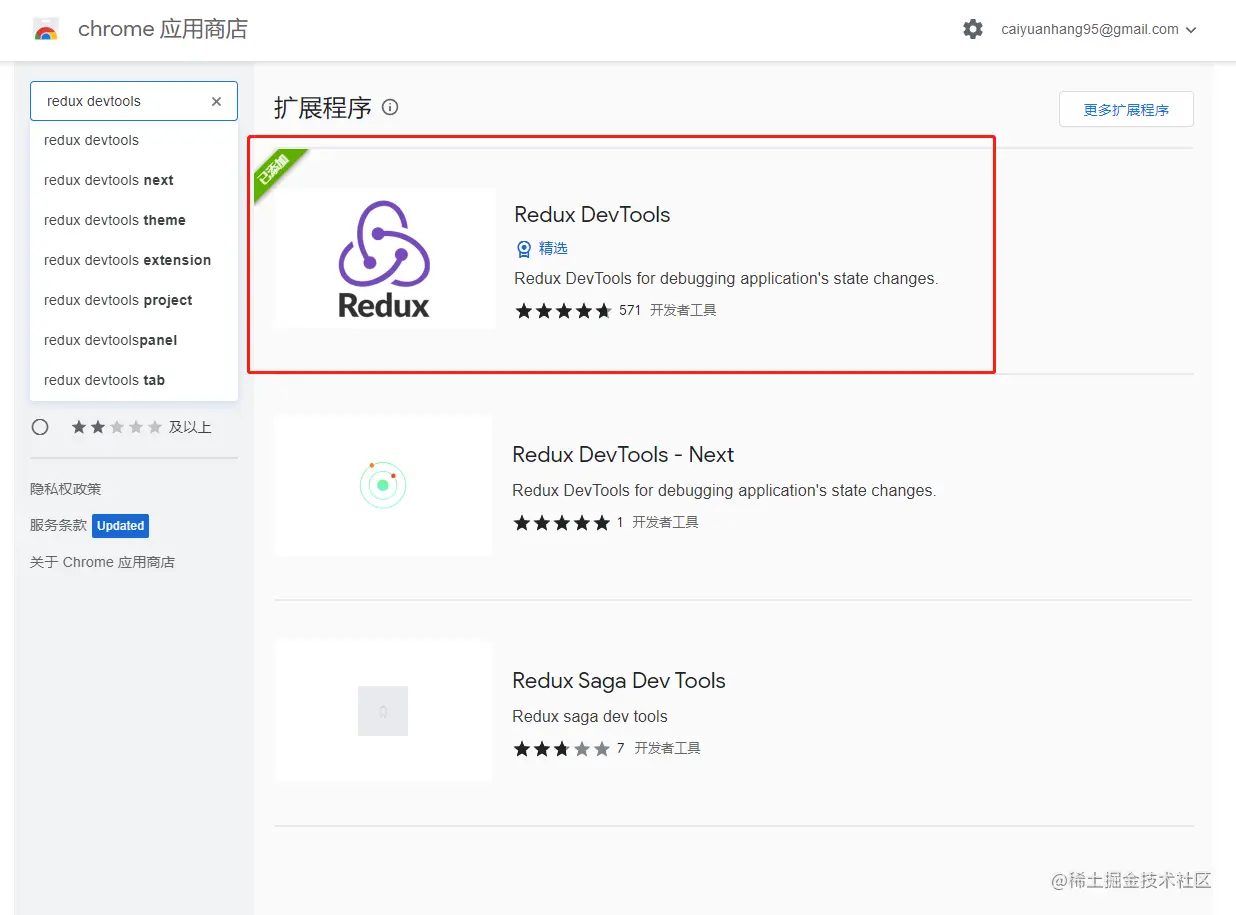The width and height of the screenshot is (1236, 915).
Task: Click star rating of Redux Saga Dev Tools
Action: 562,749
